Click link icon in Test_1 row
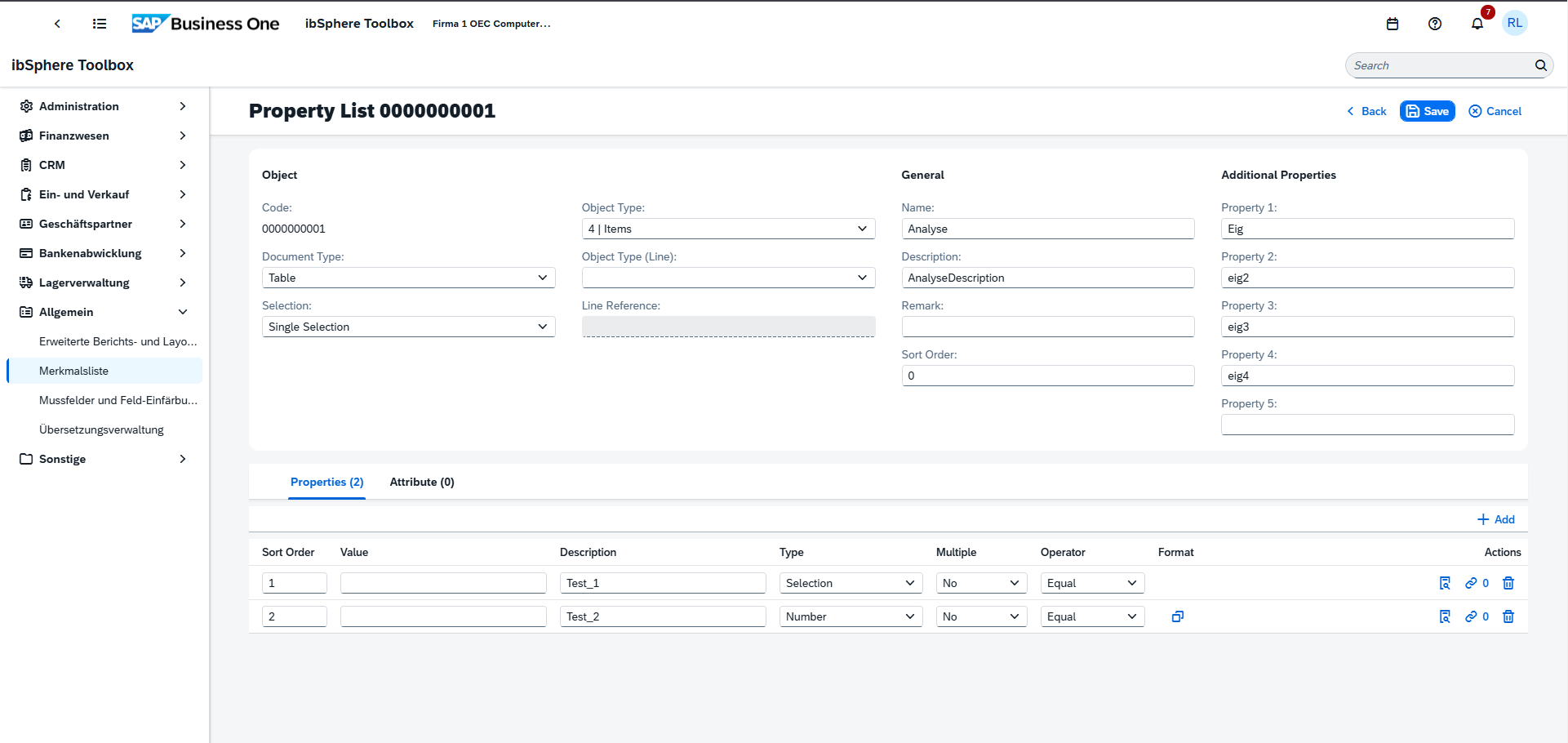The width and height of the screenshot is (1568, 743). pyautogui.click(x=1471, y=583)
